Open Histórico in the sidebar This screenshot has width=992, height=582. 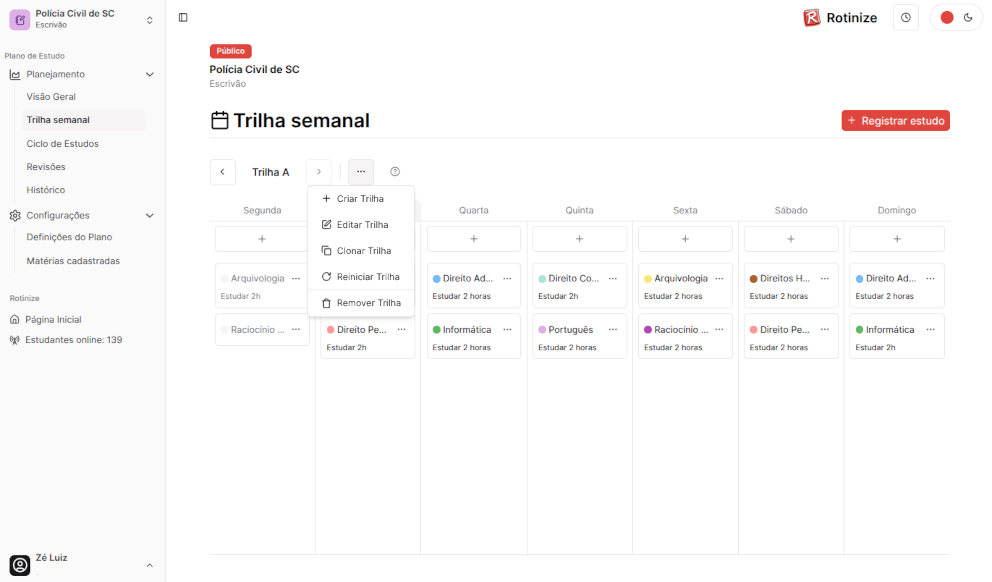pyautogui.click(x=46, y=190)
